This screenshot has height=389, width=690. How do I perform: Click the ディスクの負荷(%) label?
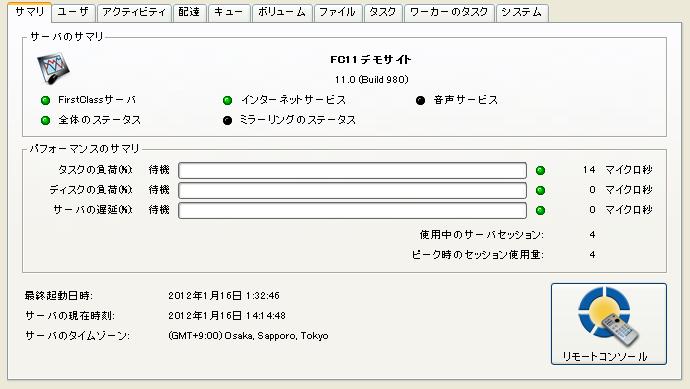coord(91,190)
